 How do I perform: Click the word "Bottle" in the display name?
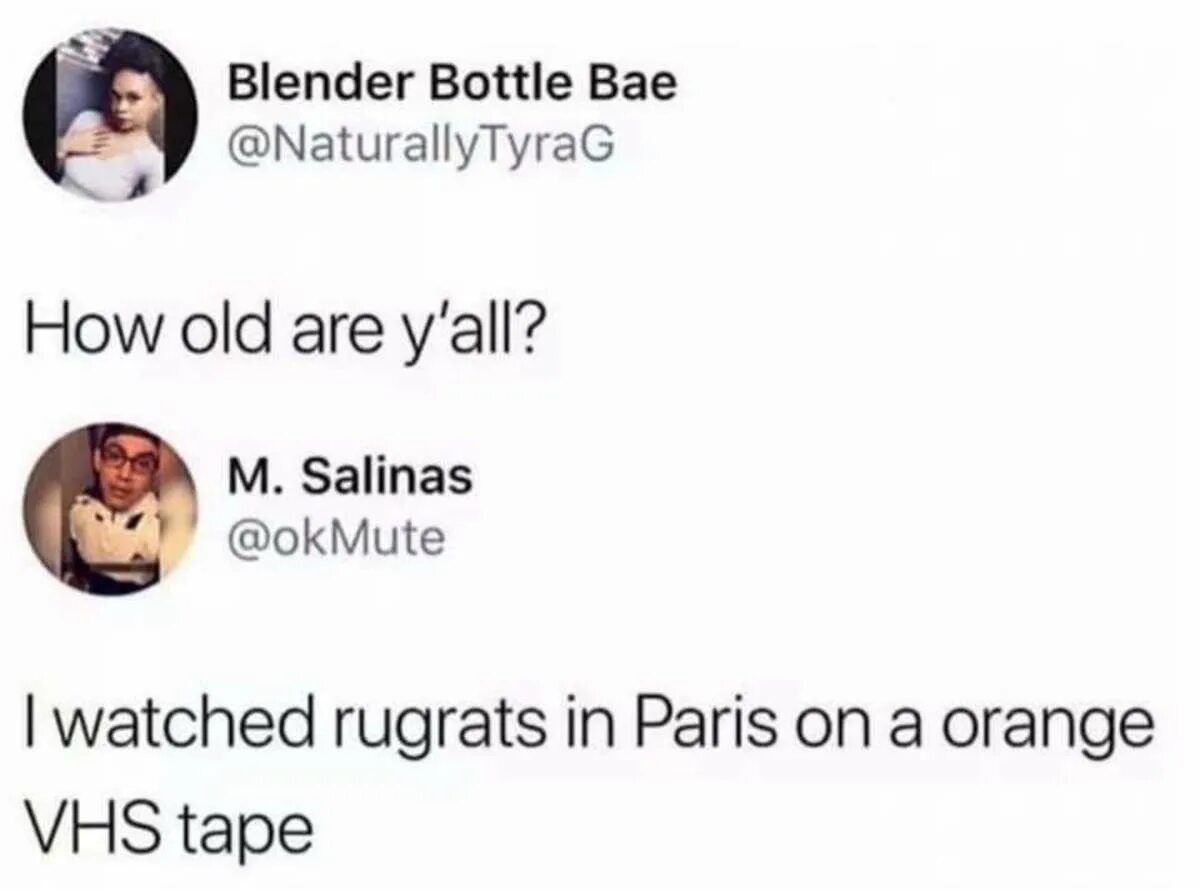tap(498, 84)
